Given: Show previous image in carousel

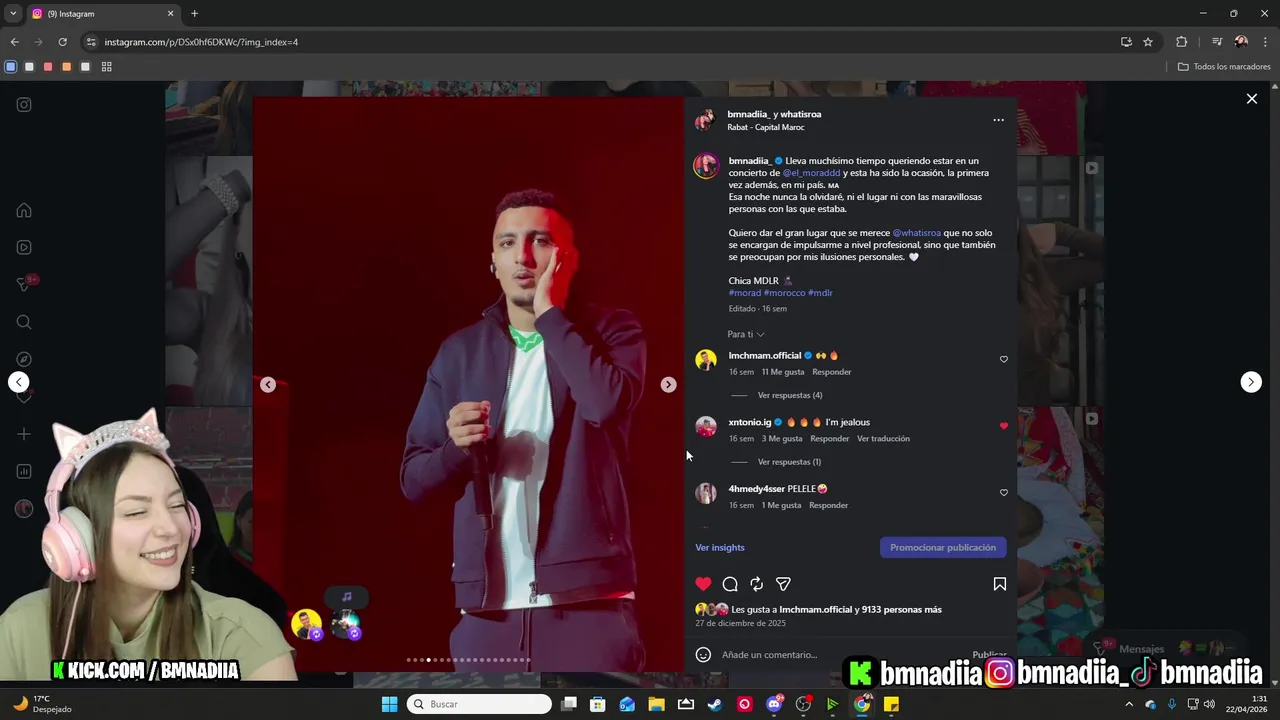Looking at the screenshot, I should pos(268,385).
